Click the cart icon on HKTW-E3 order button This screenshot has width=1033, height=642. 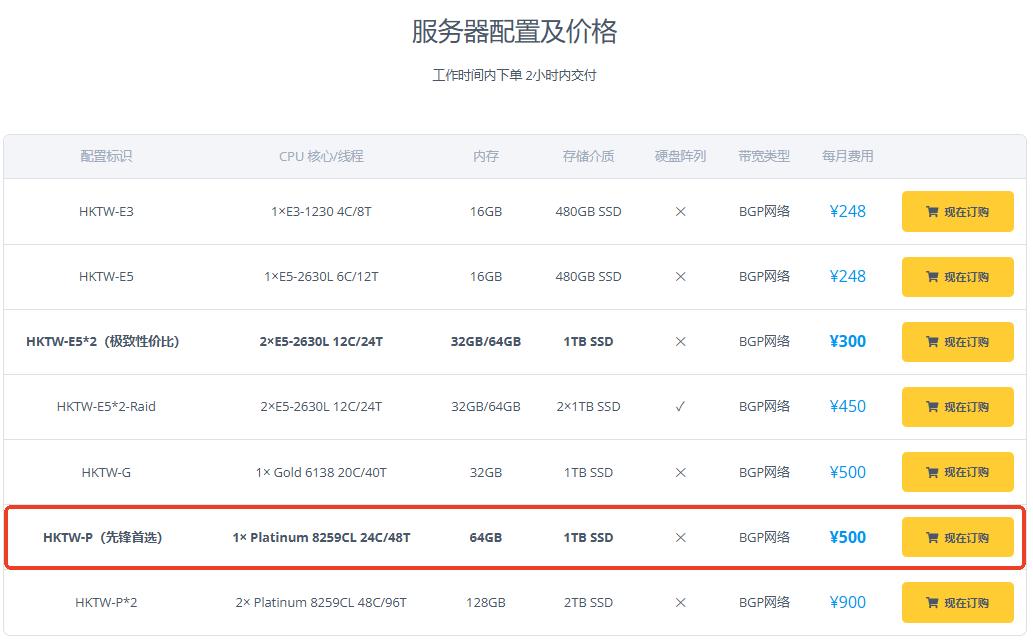coord(932,211)
